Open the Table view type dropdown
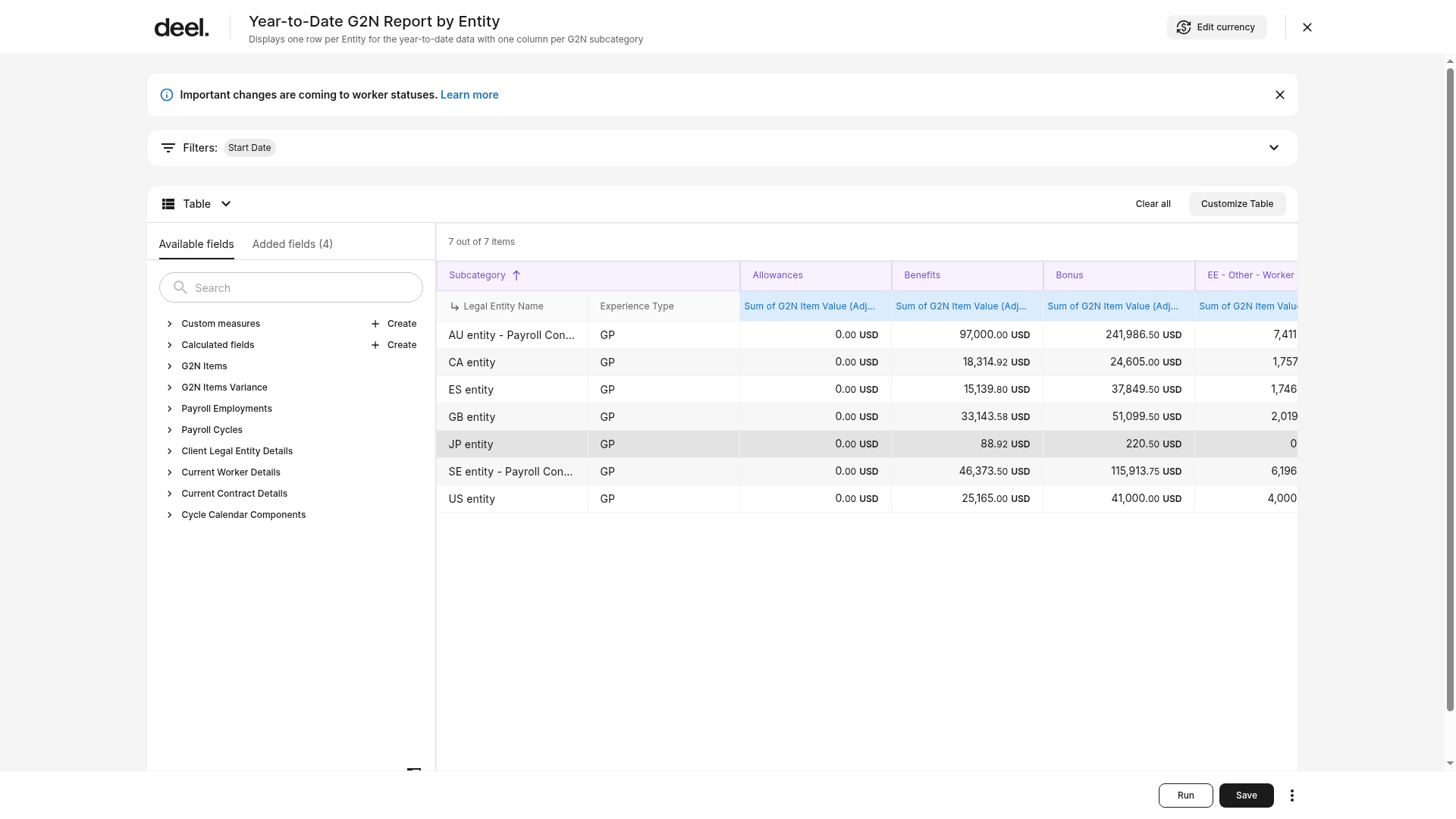This screenshot has width=1456, height=819. (196, 204)
